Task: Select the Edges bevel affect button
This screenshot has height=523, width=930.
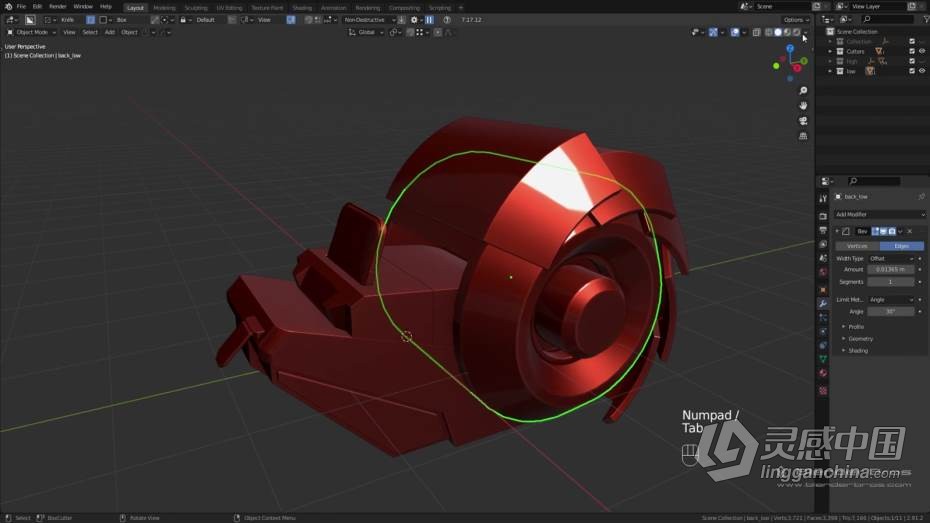Action: tap(902, 246)
